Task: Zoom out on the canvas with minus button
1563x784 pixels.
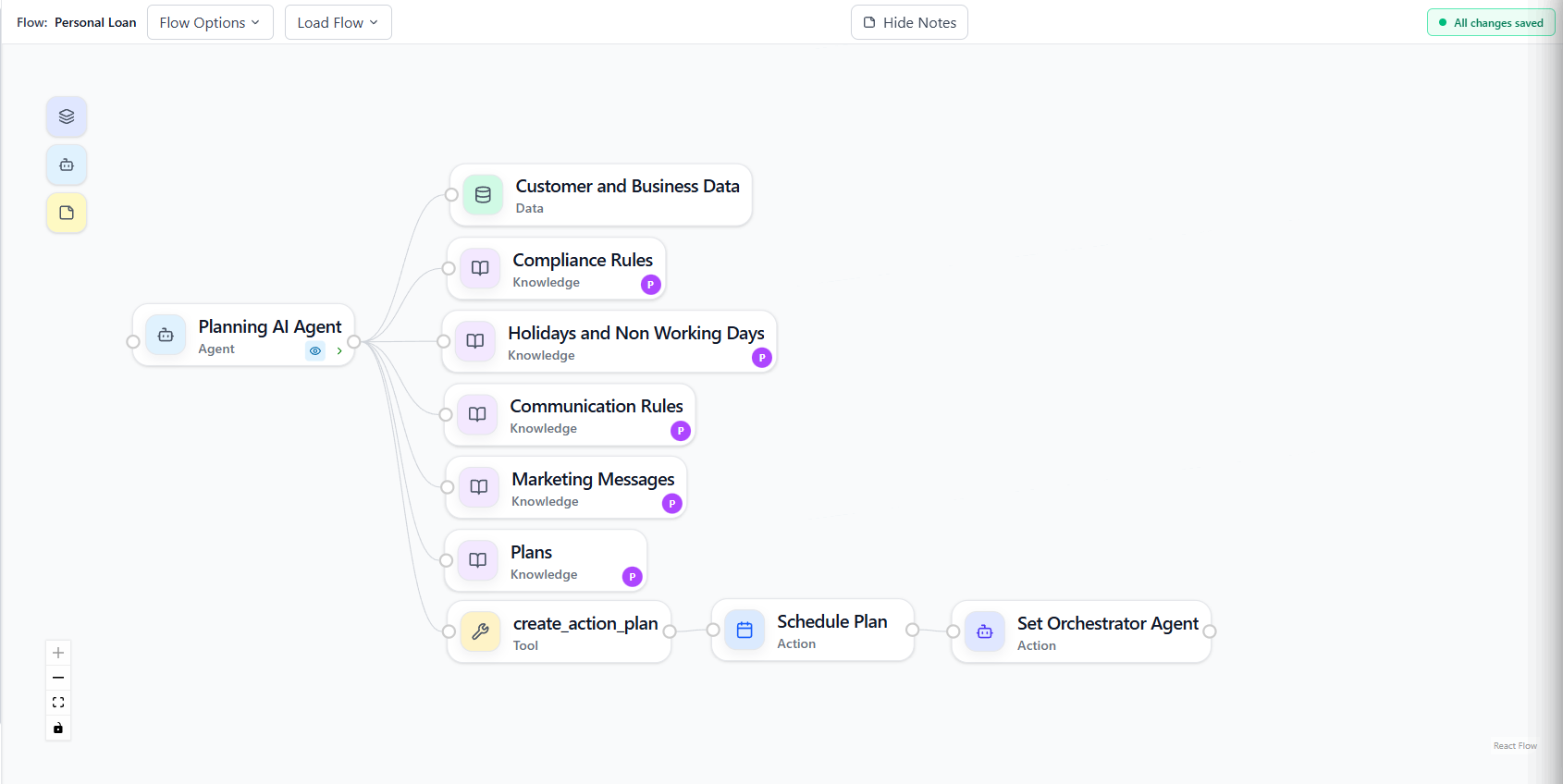Action: tap(58, 678)
